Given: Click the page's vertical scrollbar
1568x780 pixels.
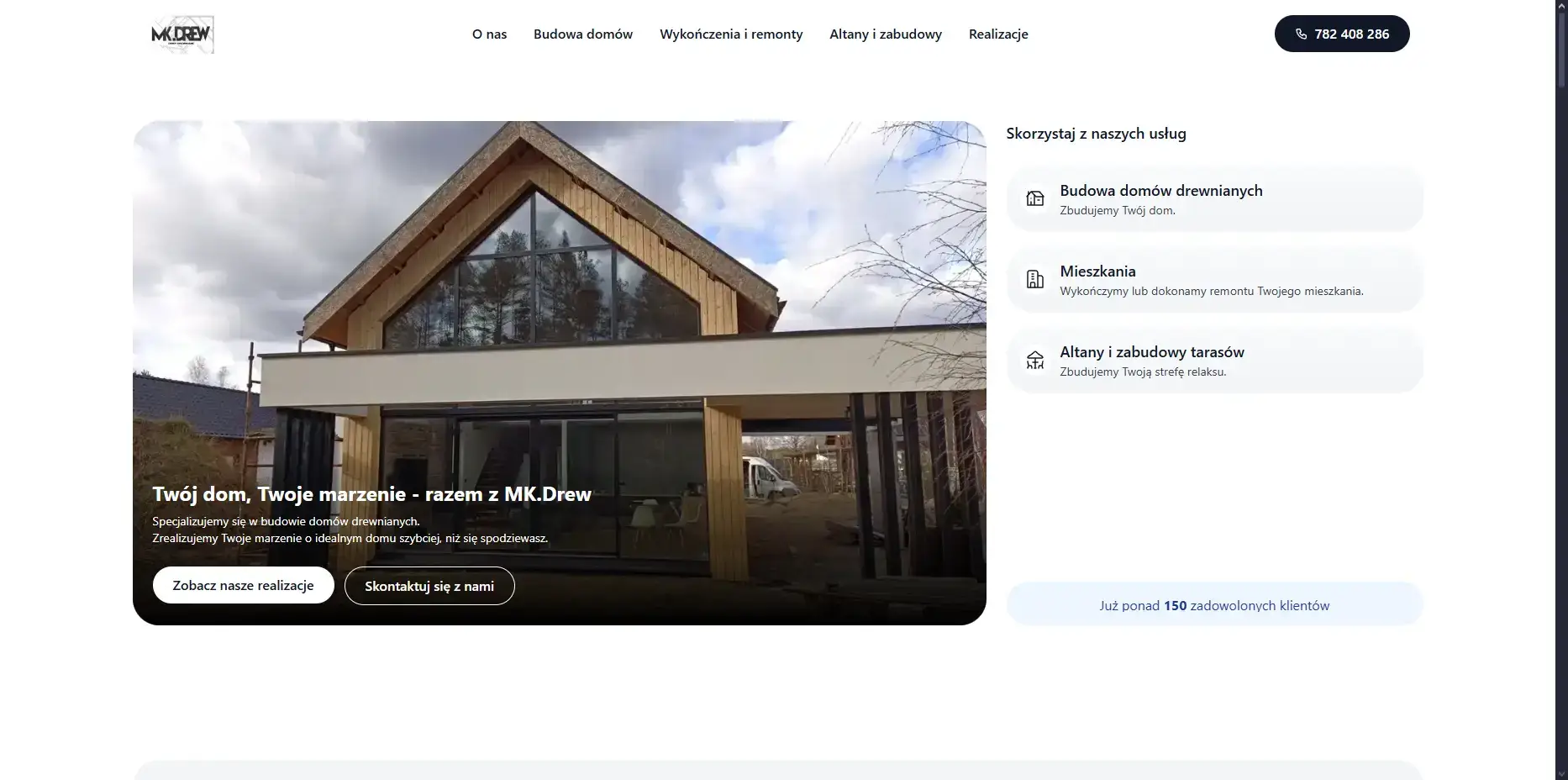Looking at the screenshot, I should tap(1560, 336).
